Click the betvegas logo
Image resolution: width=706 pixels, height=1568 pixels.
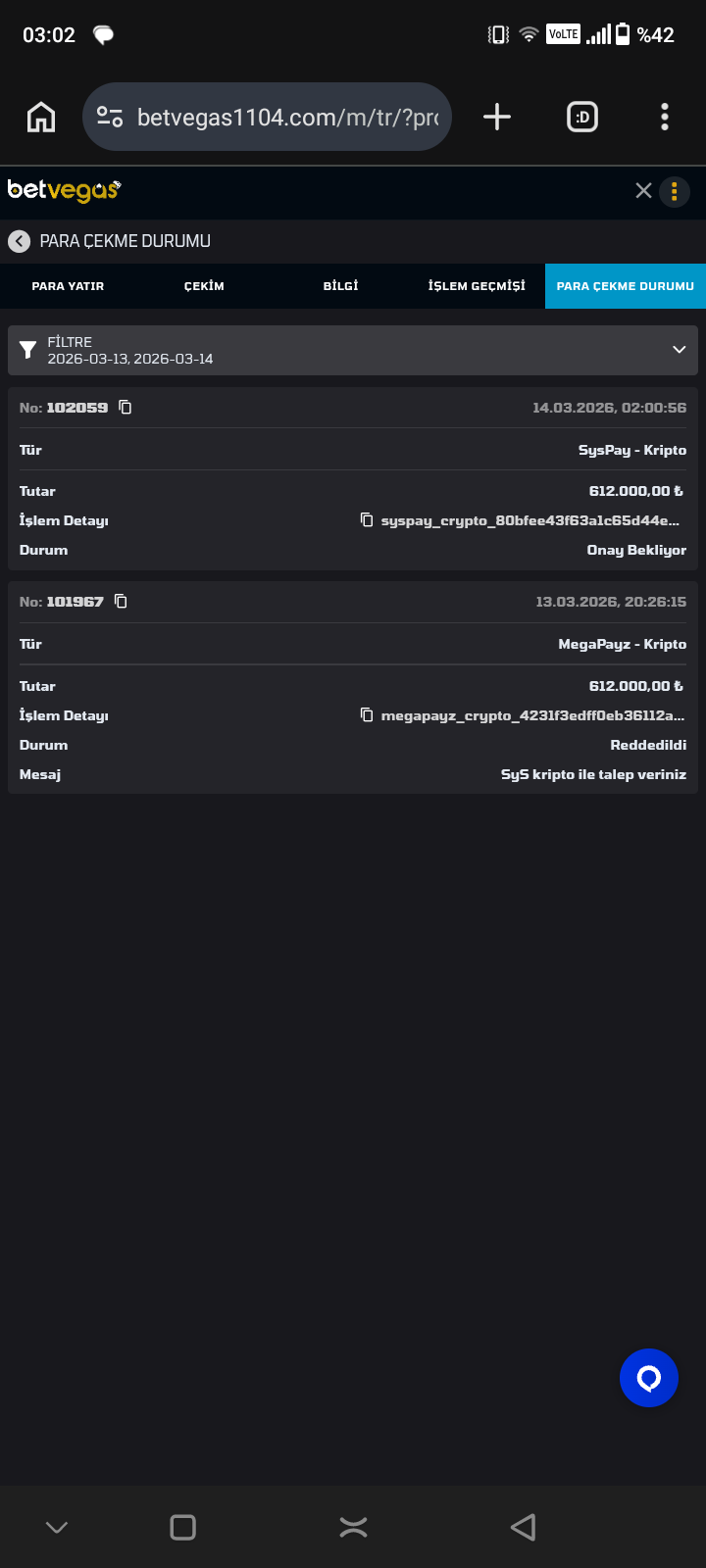click(x=64, y=190)
